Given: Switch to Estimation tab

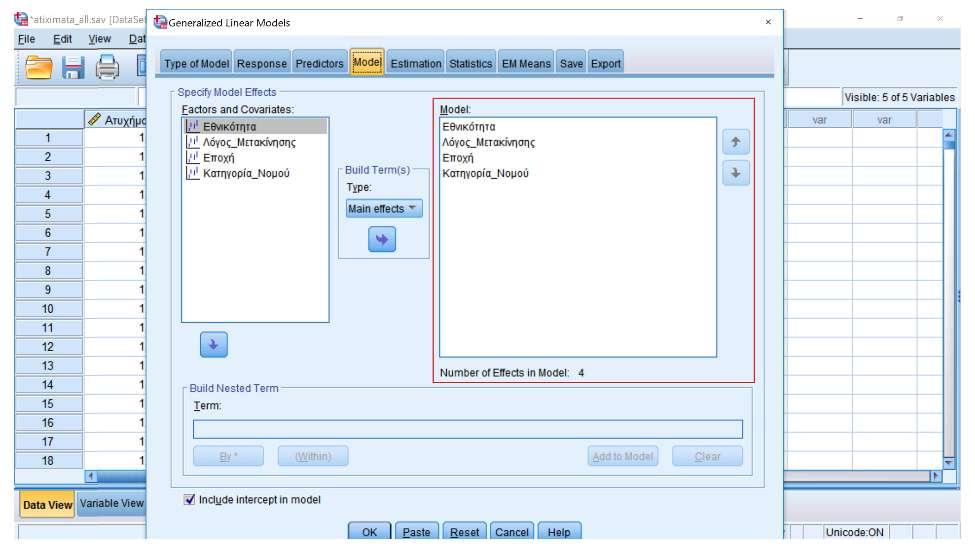Looking at the screenshot, I should pos(415,63).
